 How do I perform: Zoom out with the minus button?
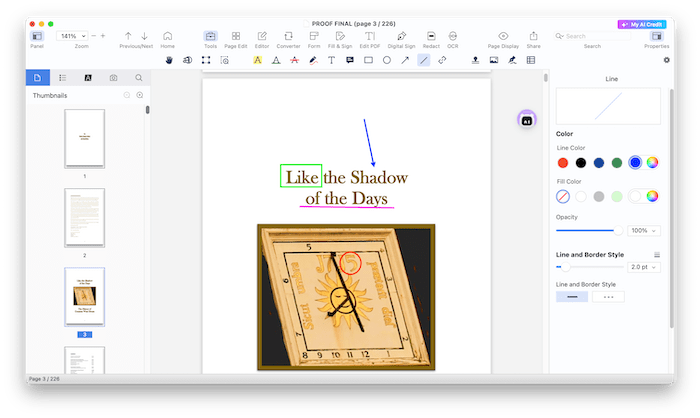coord(94,36)
